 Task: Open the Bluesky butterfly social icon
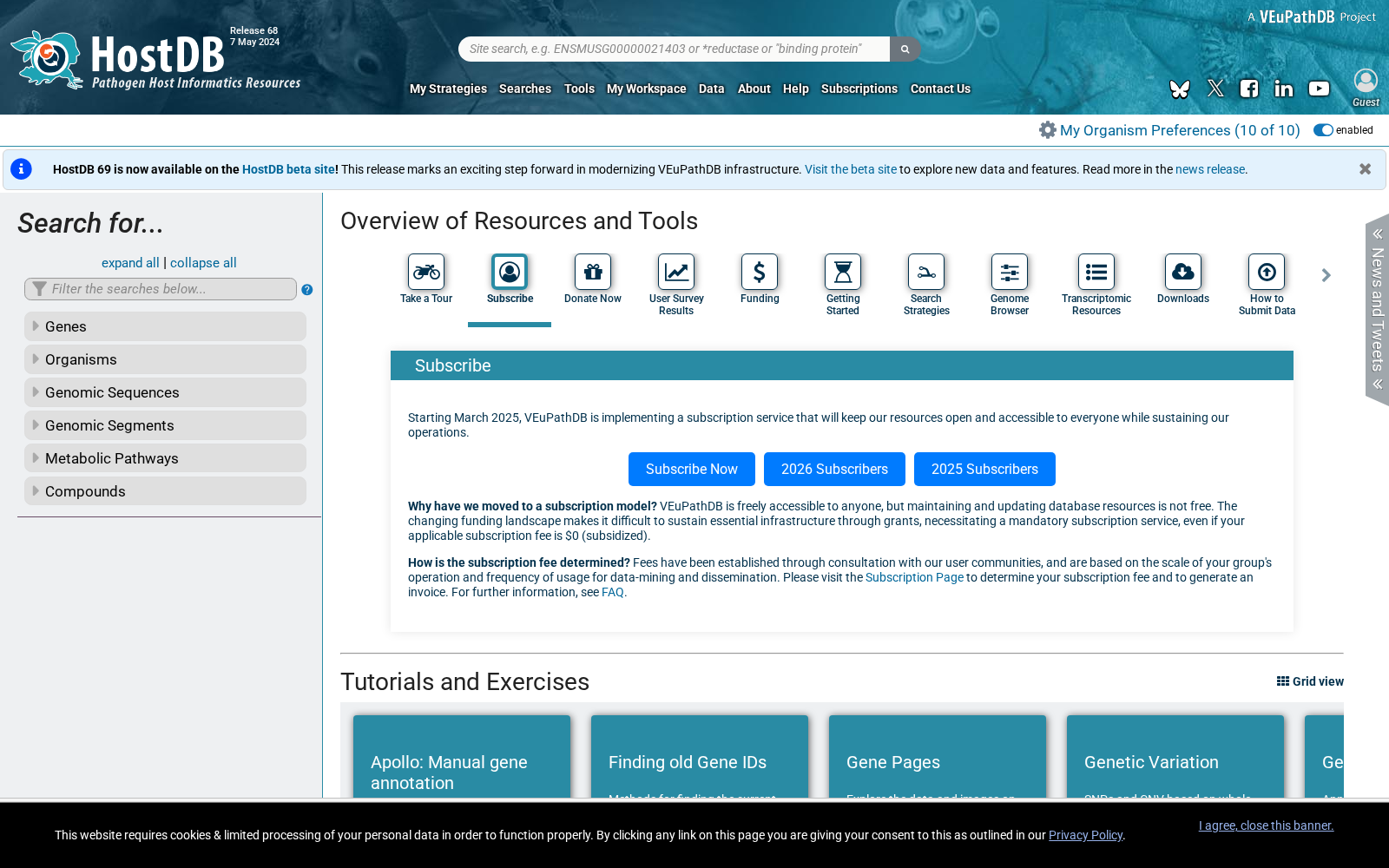click(1179, 89)
